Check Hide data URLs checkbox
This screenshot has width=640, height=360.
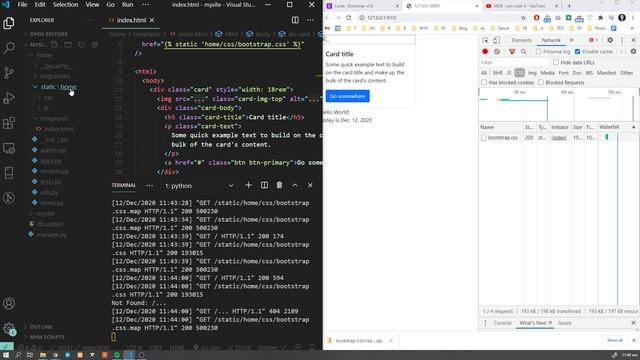coord(556,62)
